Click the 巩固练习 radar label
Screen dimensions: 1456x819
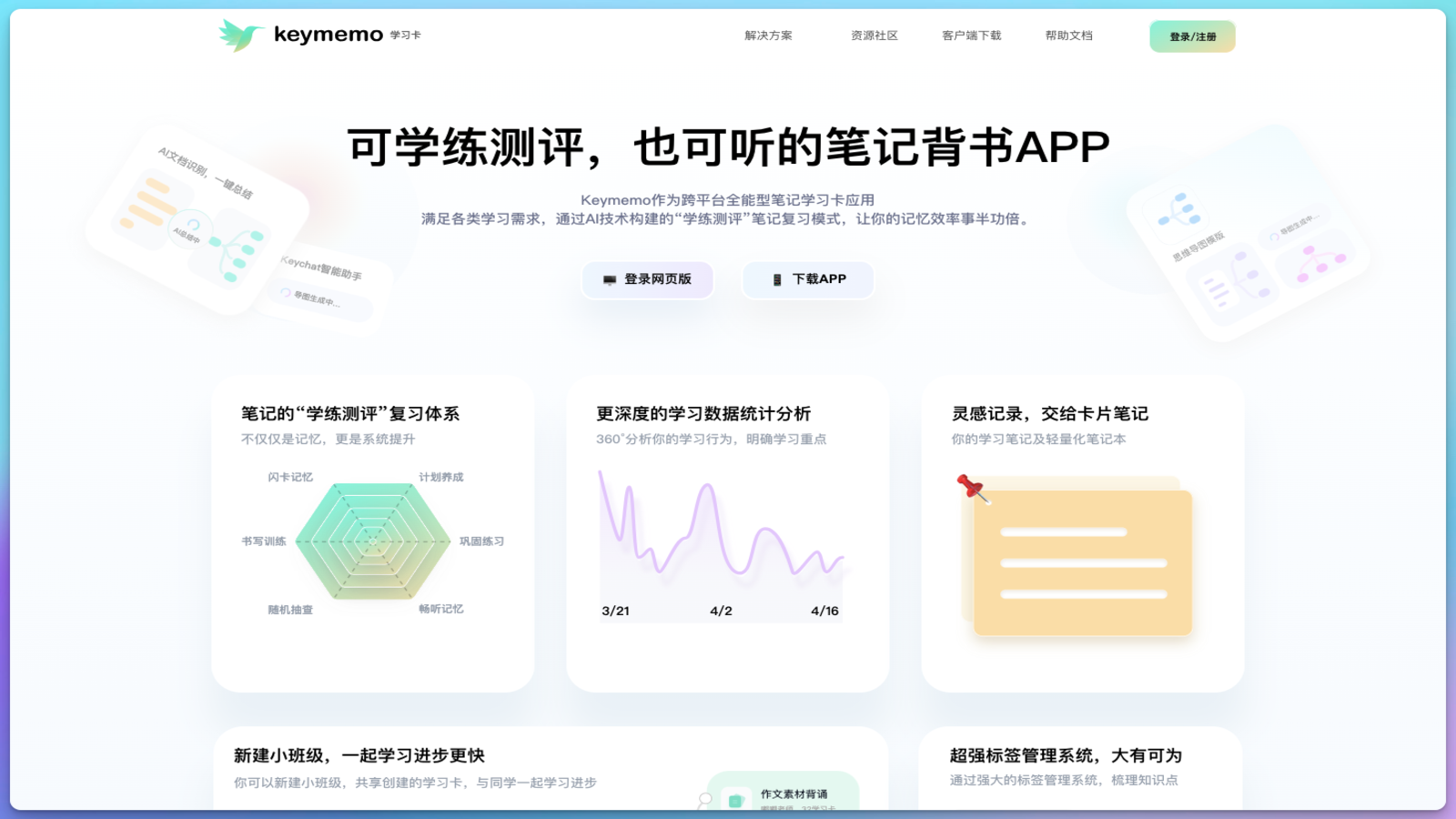(481, 541)
